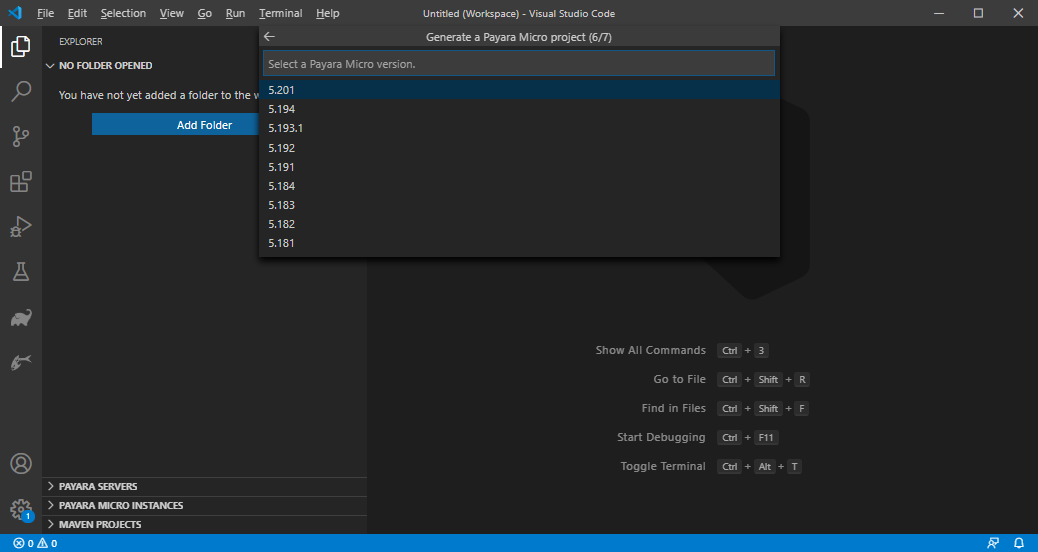The height and width of the screenshot is (552, 1038).
Task: Open the Source Control view
Action: click(20, 137)
